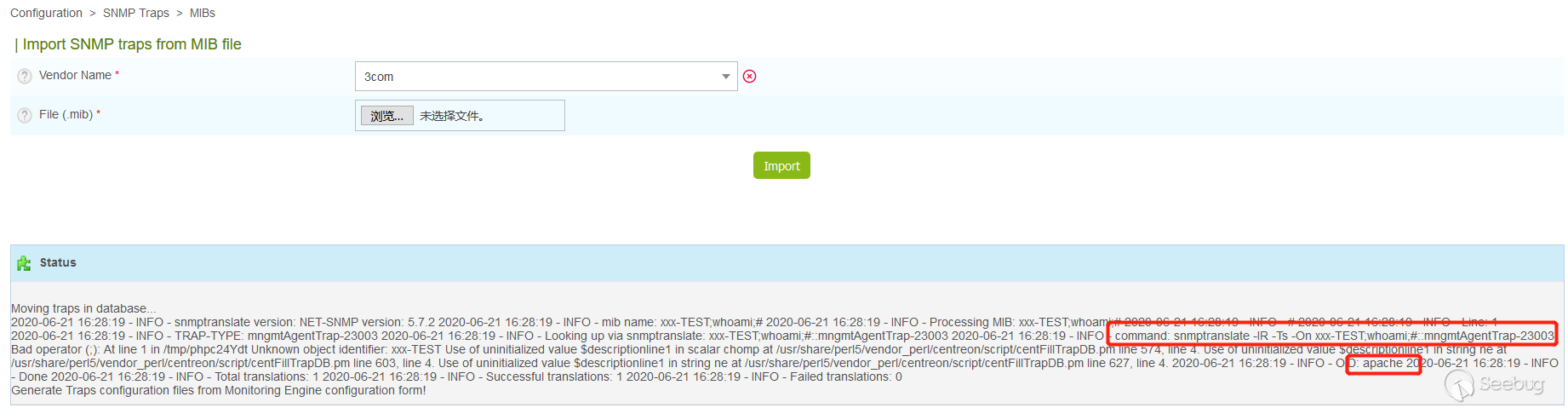The image size is (1568, 408).
Task: Click the 未选择文件 file field text
Action: click(x=452, y=116)
